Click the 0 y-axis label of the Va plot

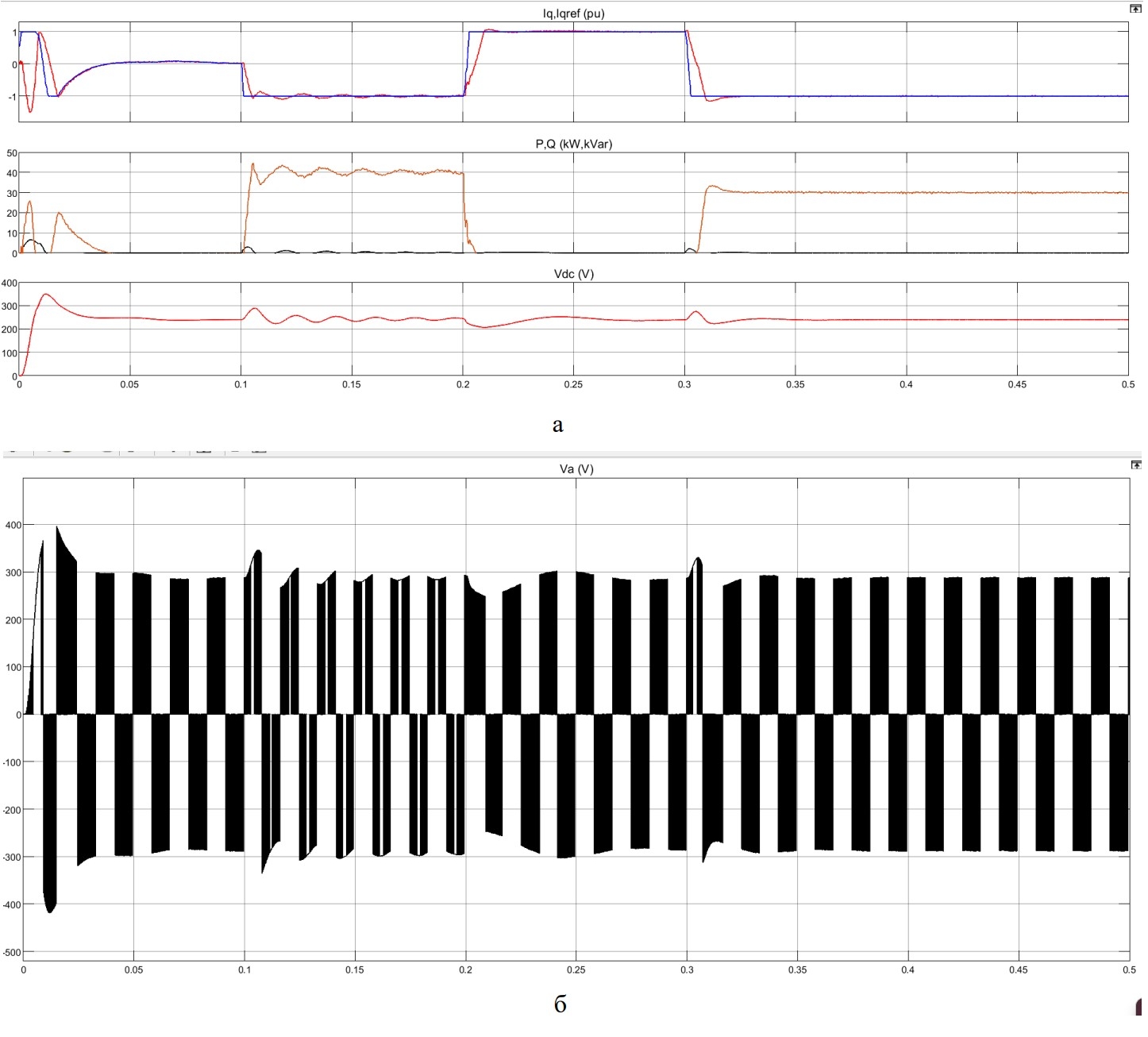(18, 715)
